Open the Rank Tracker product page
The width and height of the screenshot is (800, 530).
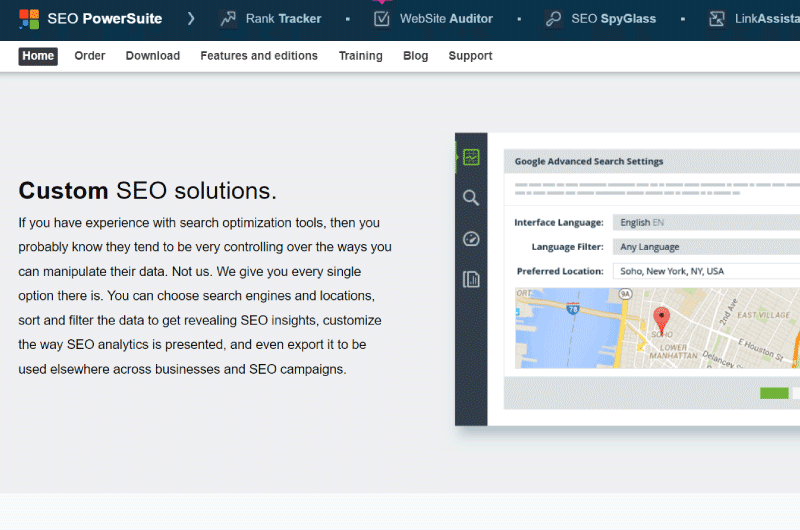pyautogui.click(x=283, y=19)
